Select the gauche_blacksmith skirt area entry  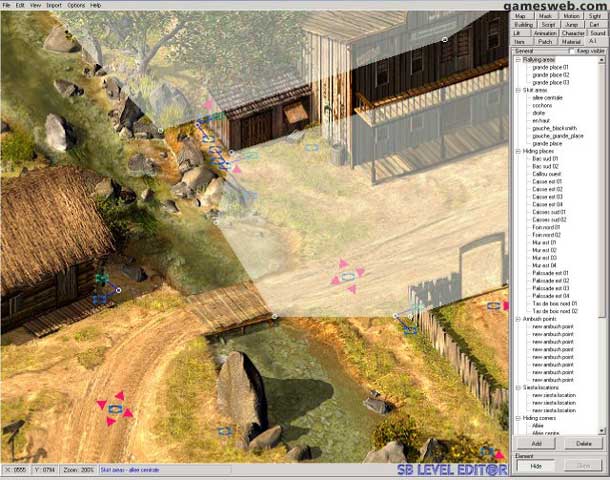tap(553, 128)
